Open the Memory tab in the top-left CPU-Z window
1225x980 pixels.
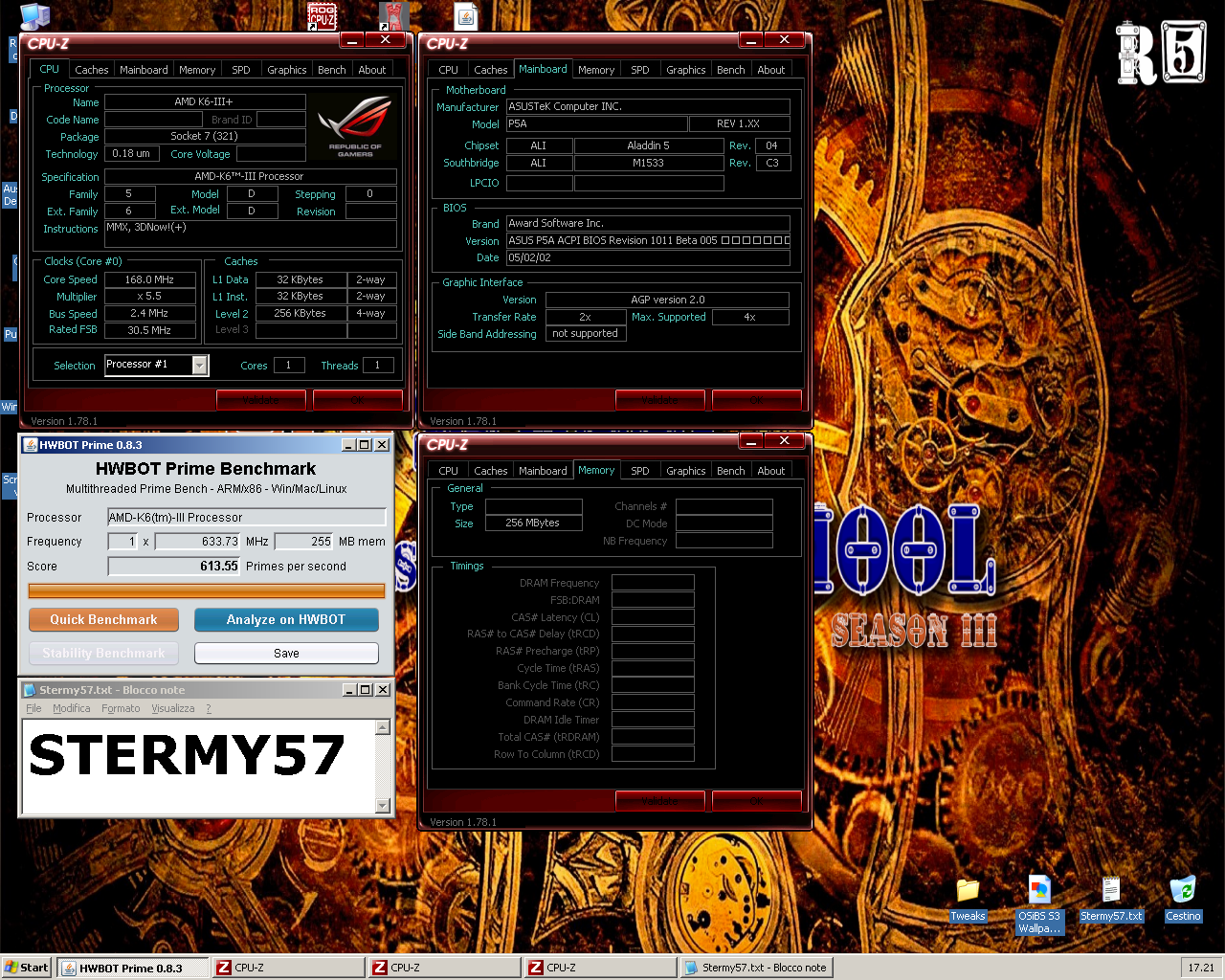197,70
